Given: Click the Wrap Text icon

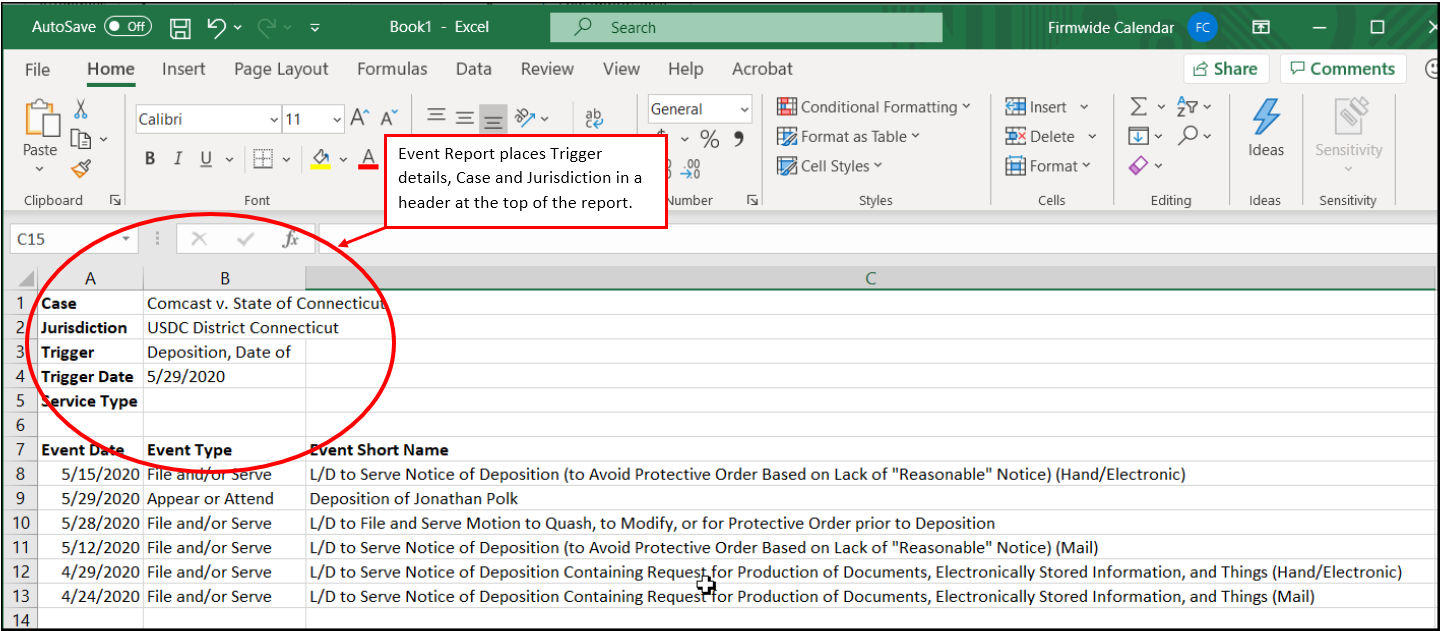Looking at the screenshot, I should tap(594, 118).
